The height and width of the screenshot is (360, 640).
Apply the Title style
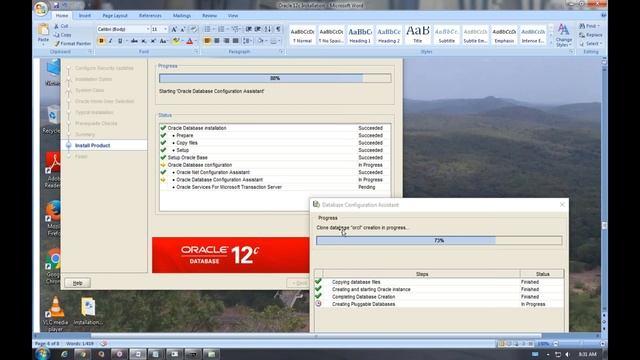pos(418,35)
